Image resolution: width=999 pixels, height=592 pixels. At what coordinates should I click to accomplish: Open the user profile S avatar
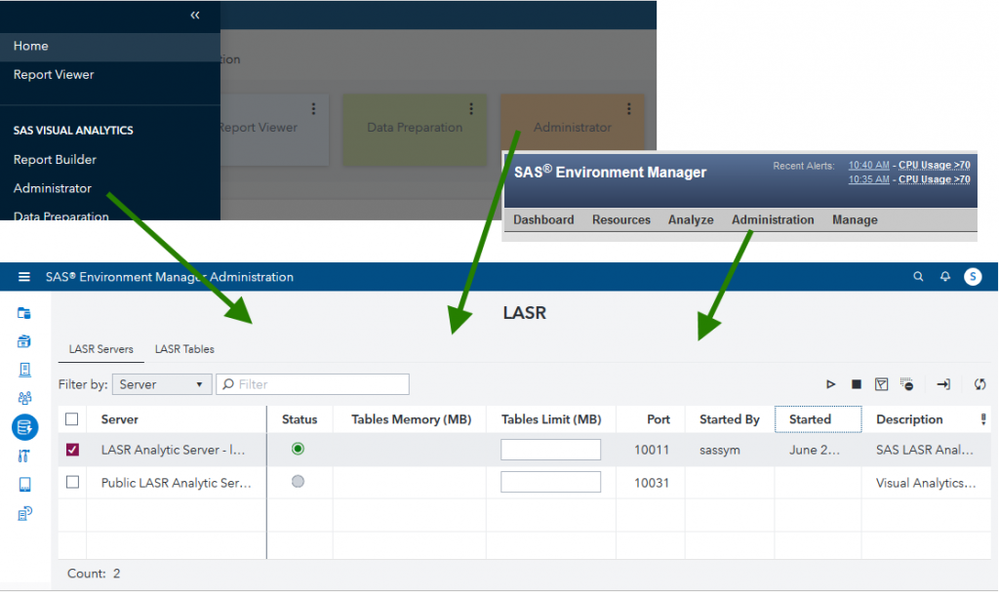coord(973,277)
